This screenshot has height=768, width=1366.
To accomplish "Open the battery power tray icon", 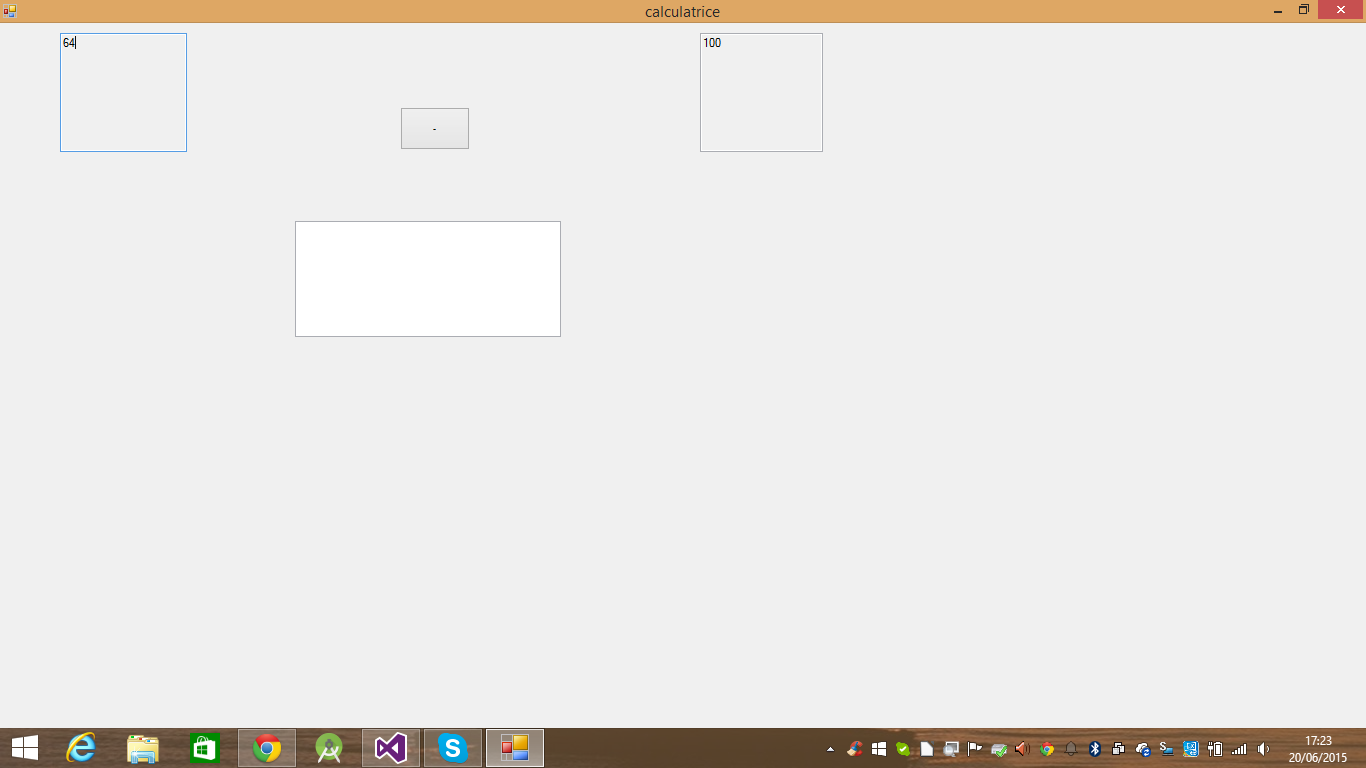I will click(1216, 749).
